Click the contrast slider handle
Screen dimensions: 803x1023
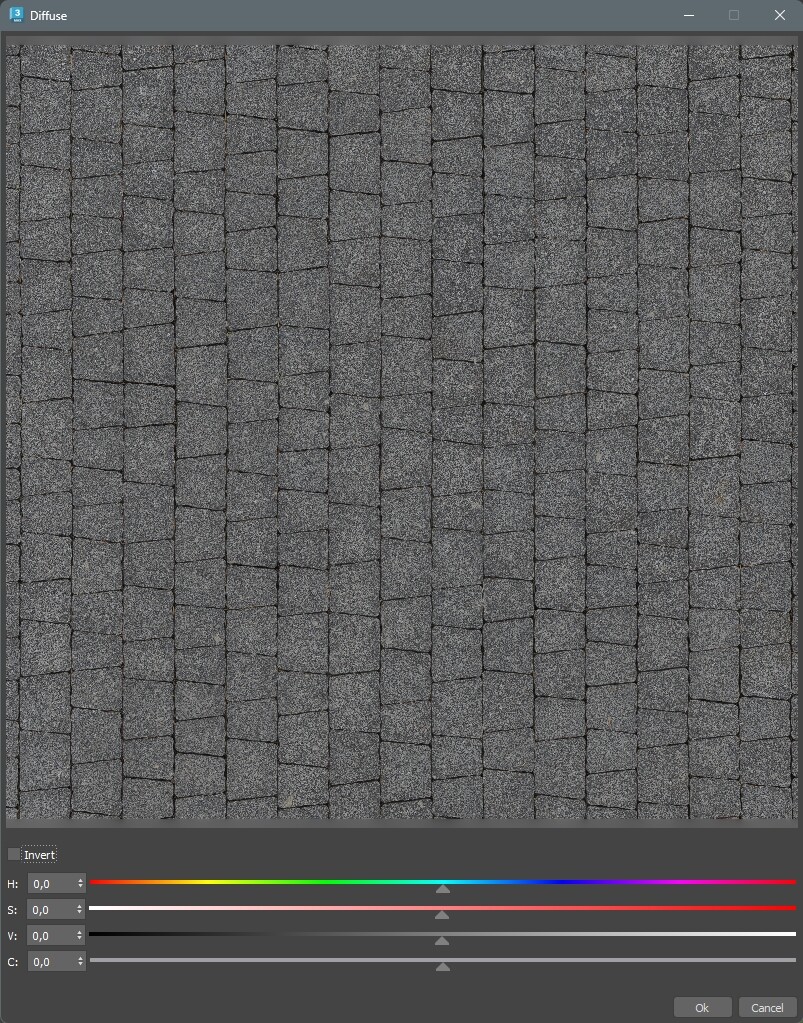coord(442,967)
